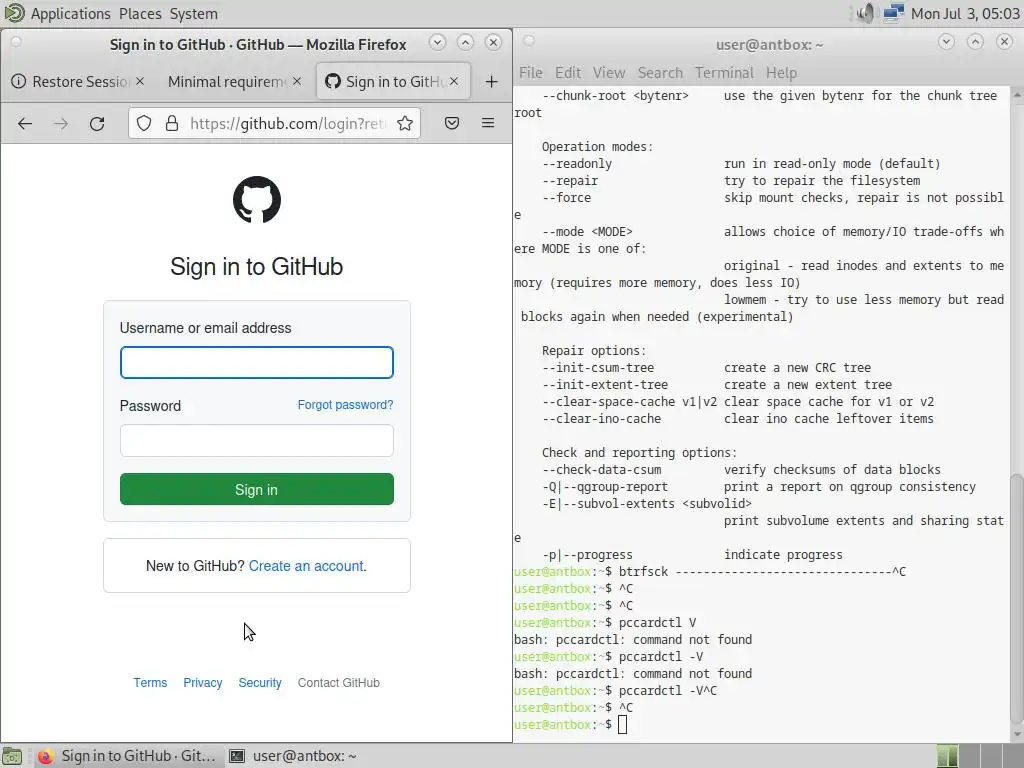This screenshot has height=768, width=1024.
Task: Focus the Password input field
Action: pos(257,440)
